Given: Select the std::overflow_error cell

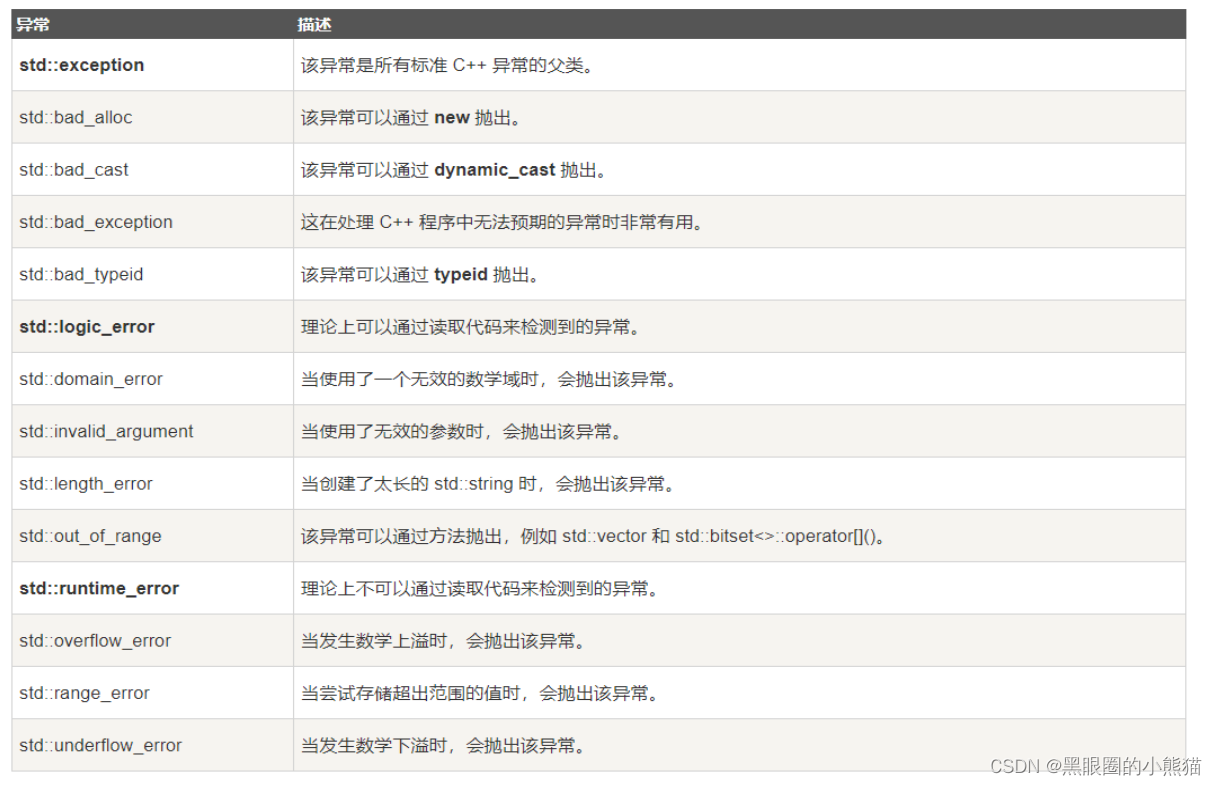Looking at the screenshot, I should (152, 641).
